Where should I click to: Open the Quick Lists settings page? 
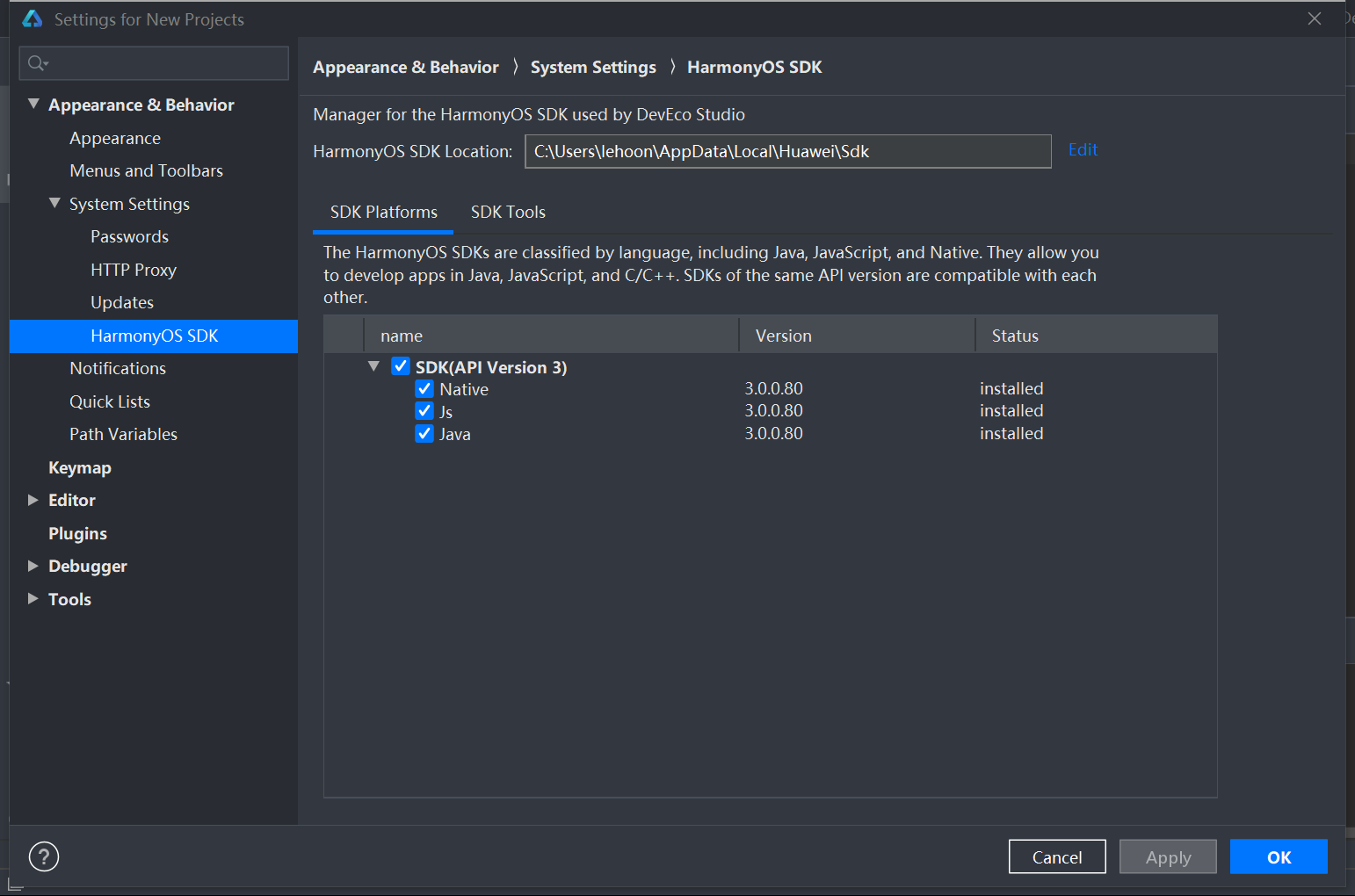coord(110,401)
